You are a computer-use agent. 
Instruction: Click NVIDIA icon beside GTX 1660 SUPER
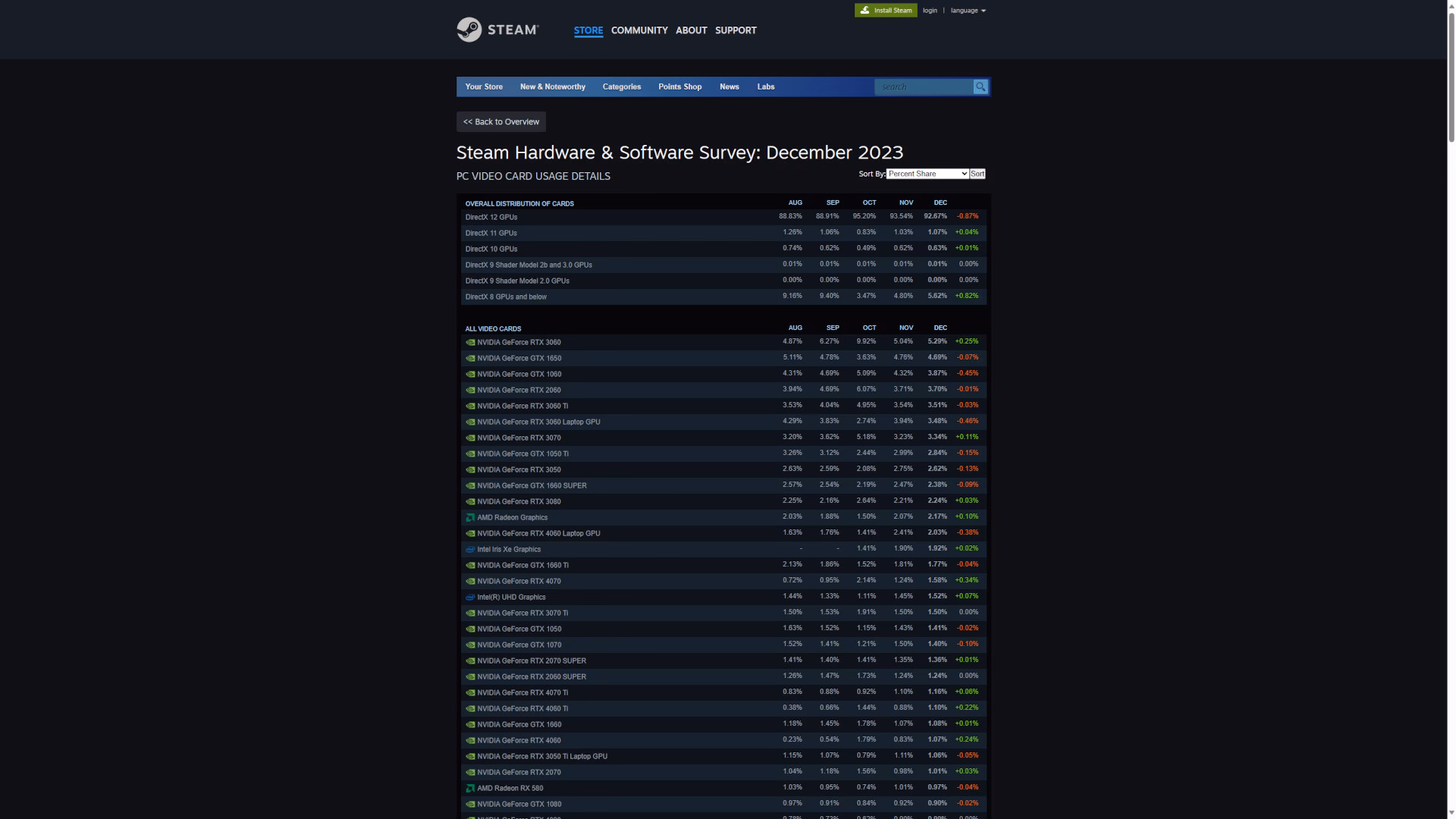pyautogui.click(x=470, y=485)
